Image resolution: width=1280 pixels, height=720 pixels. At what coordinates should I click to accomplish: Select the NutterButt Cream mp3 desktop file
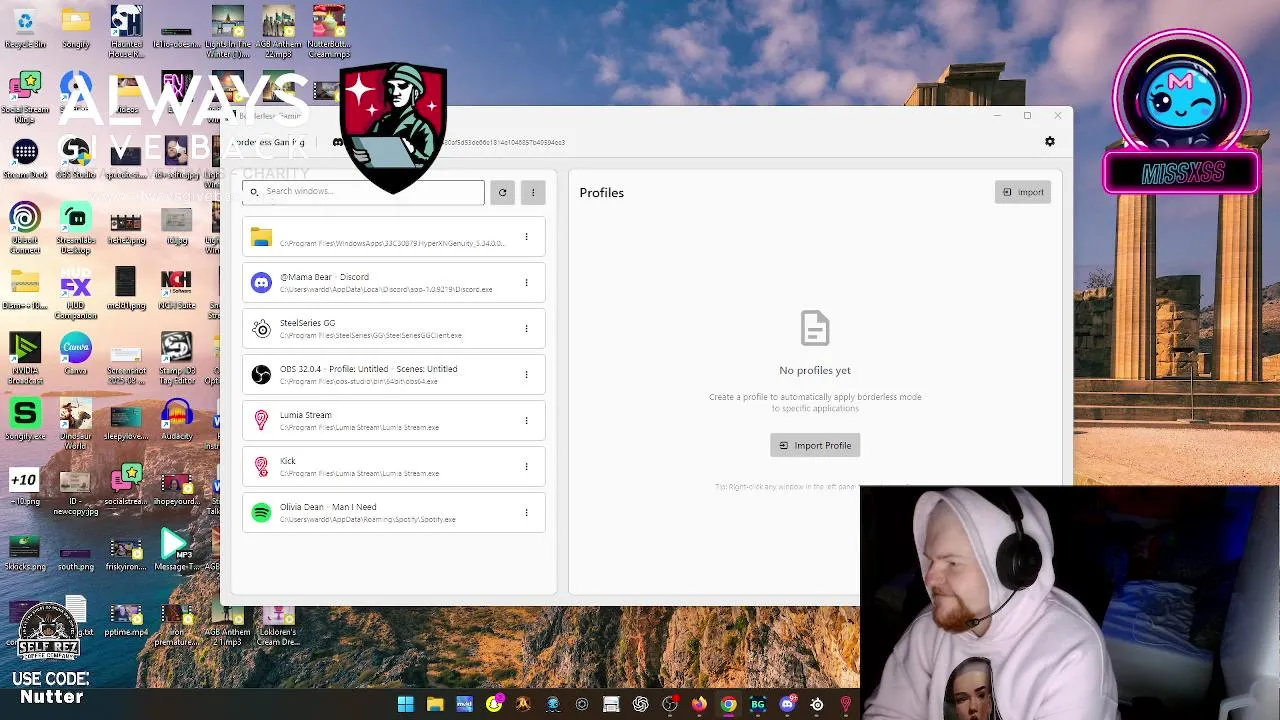tap(329, 32)
